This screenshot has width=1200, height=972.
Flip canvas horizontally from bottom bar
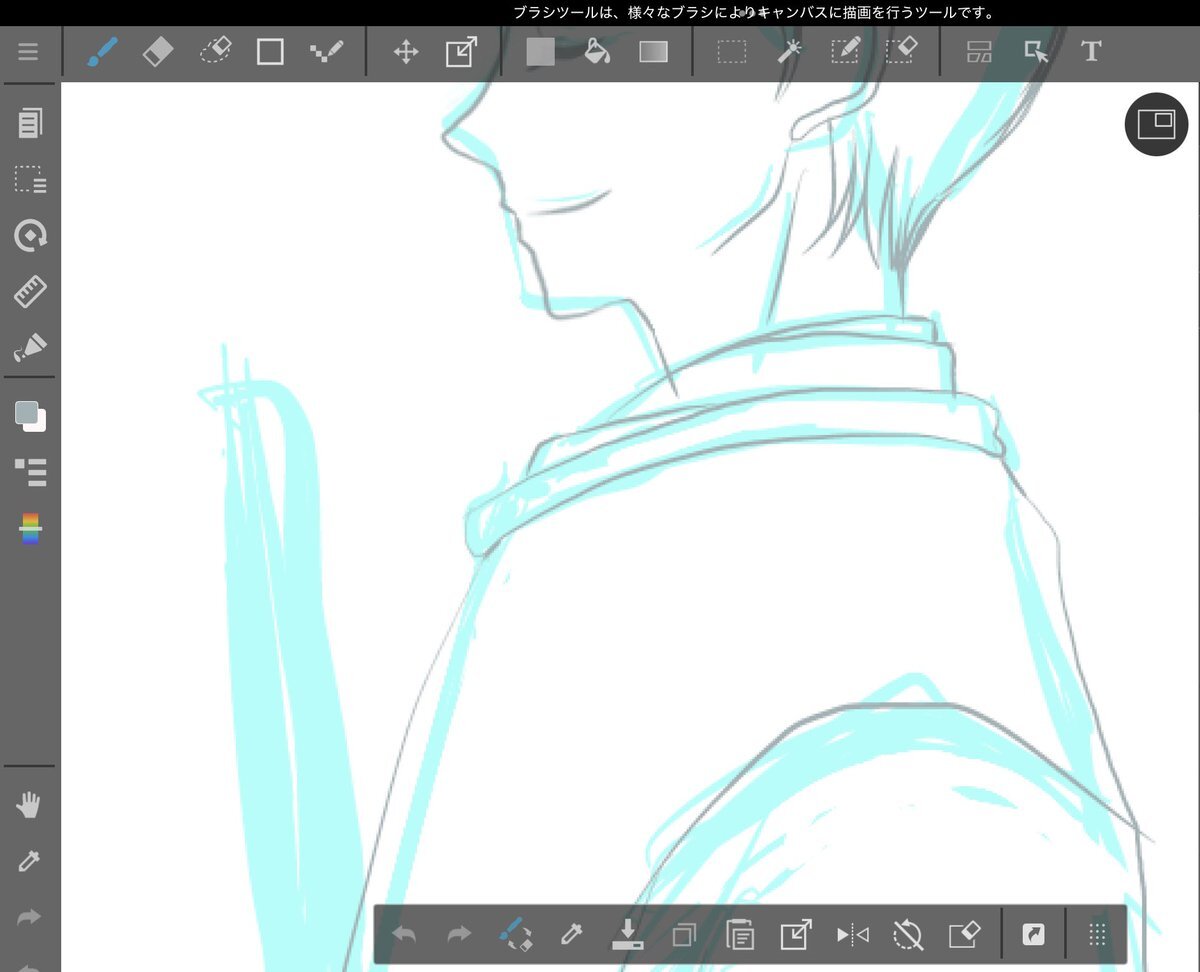(852, 936)
